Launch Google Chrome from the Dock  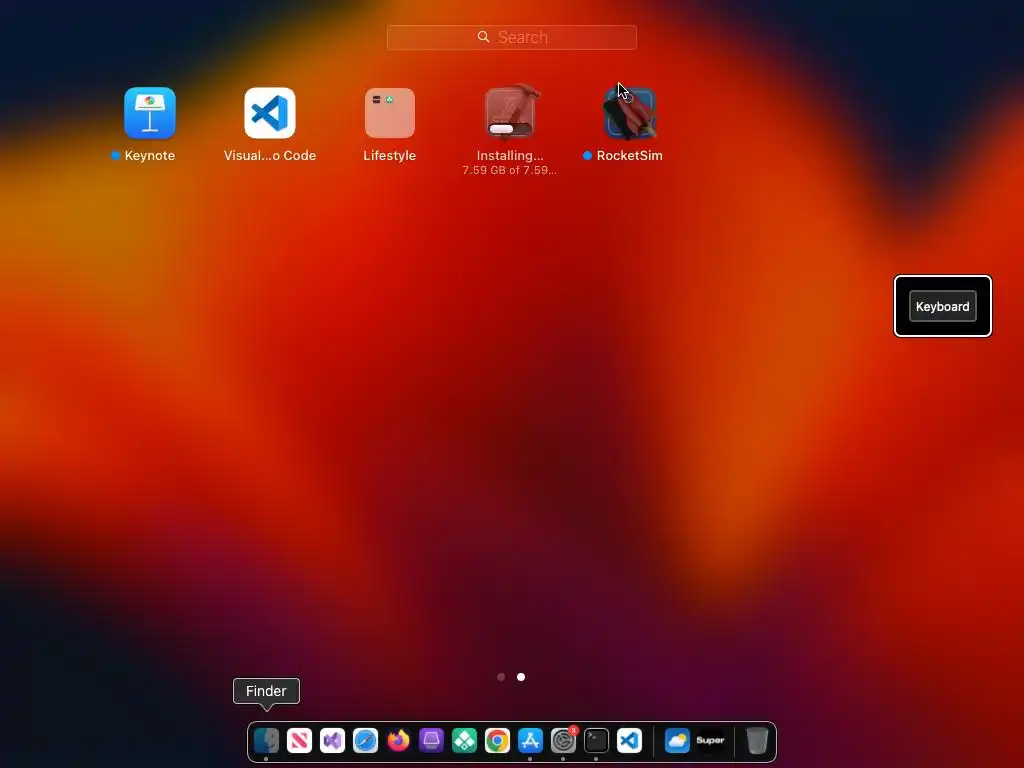[497, 741]
